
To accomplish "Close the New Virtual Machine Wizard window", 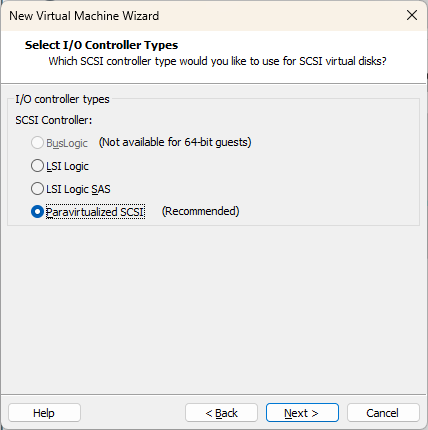I will coord(412,15).
